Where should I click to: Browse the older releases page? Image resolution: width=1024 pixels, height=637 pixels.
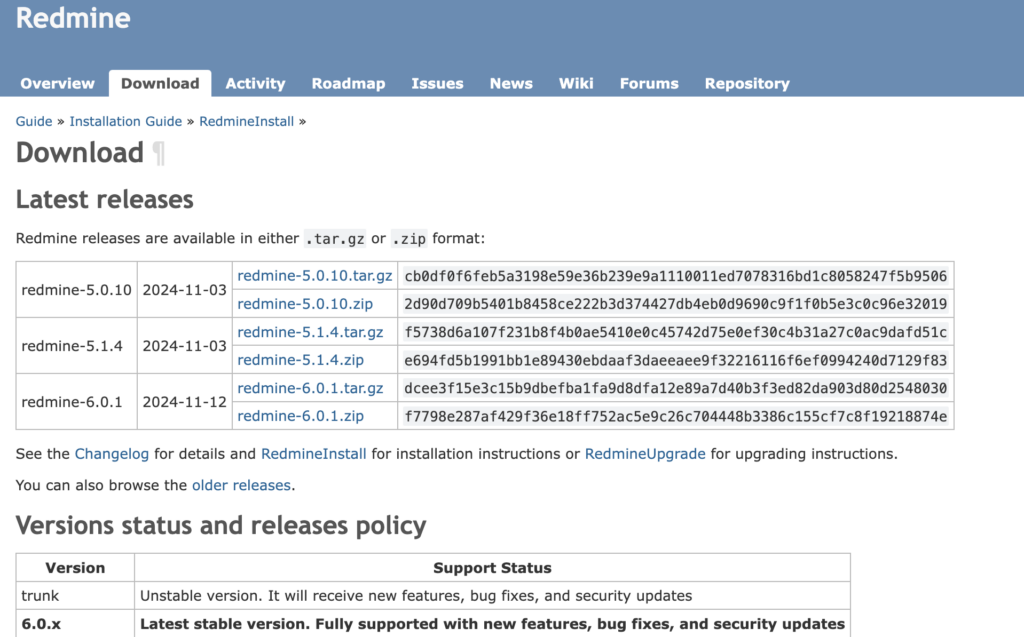(x=241, y=484)
